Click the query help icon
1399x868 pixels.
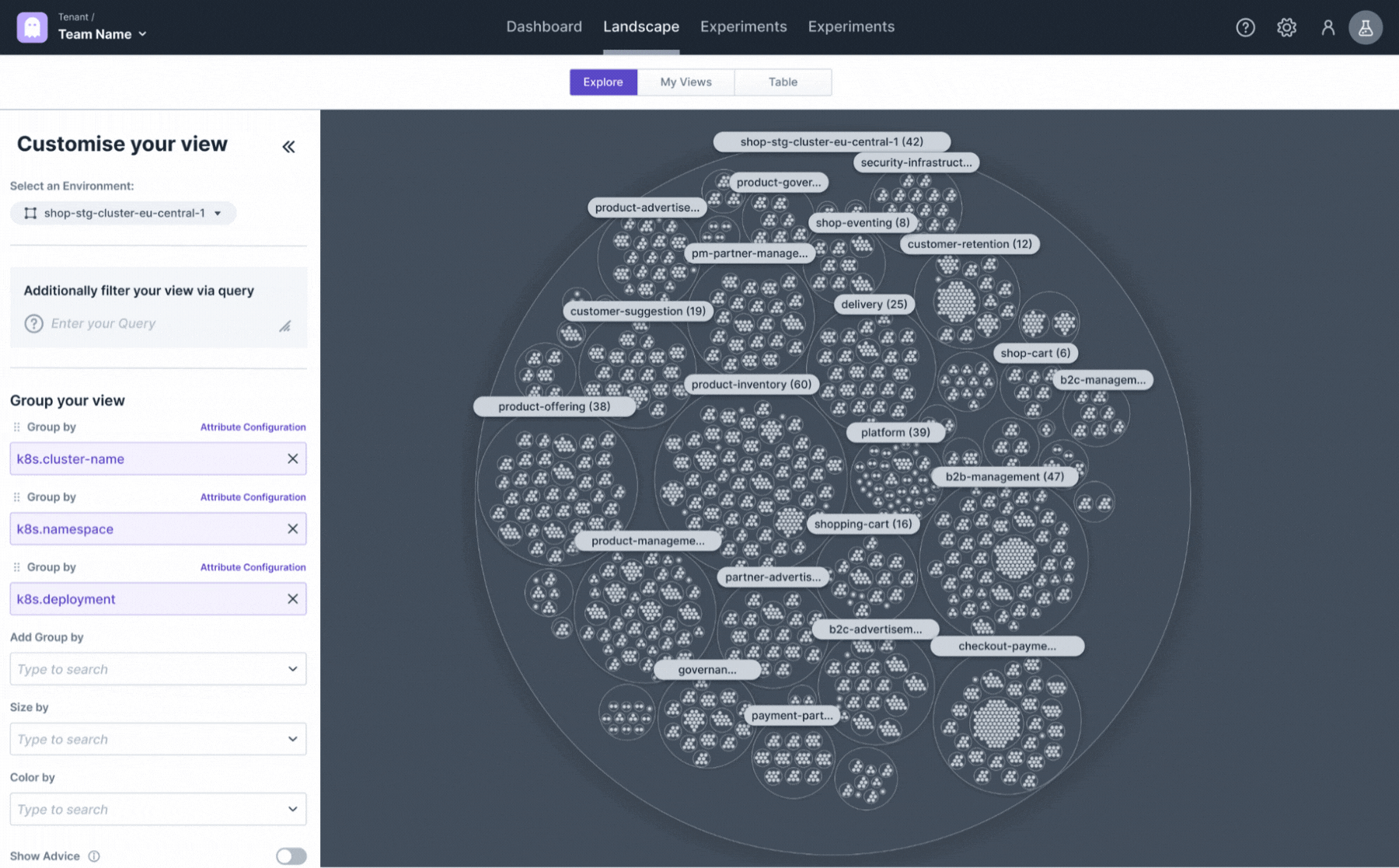[x=33, y=323]
